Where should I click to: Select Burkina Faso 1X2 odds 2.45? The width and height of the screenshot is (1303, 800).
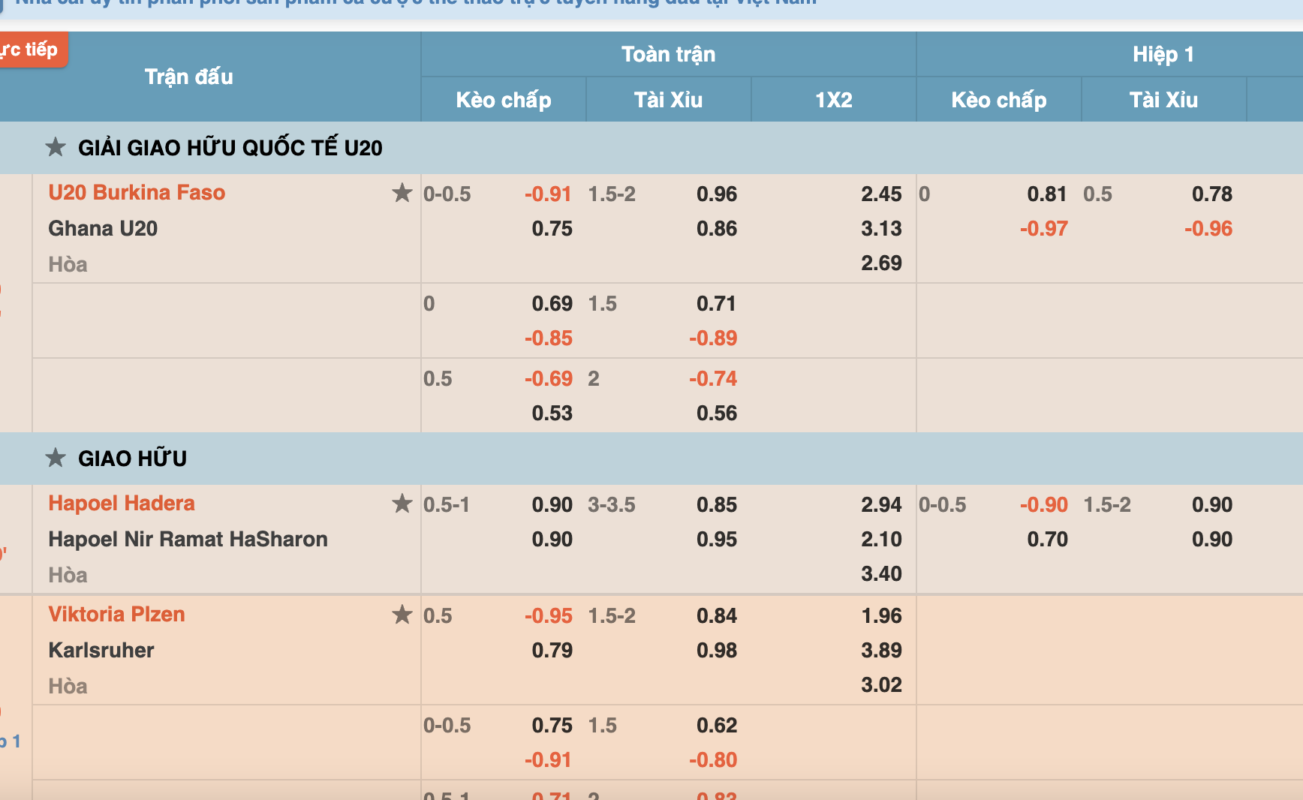pyautogui.click(x=881, y=194)
